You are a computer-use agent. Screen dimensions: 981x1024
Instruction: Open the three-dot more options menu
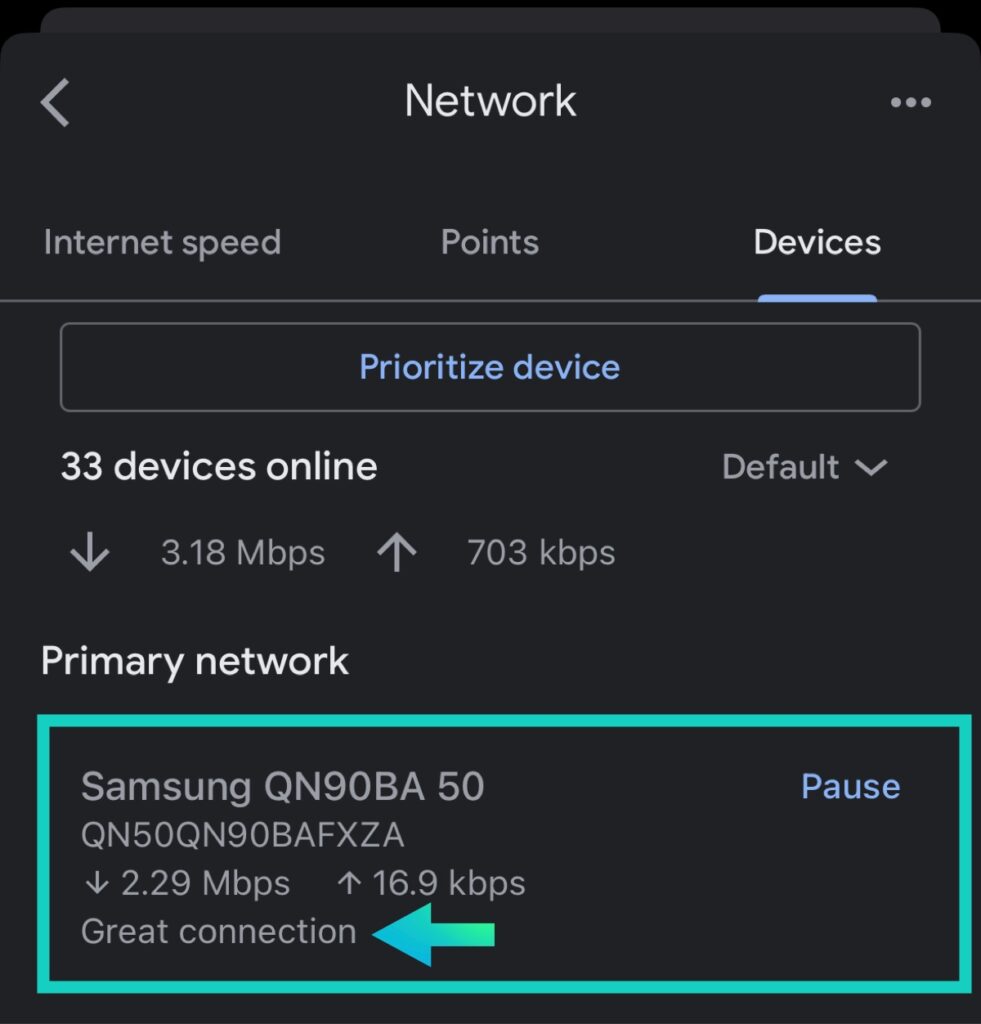click(910, 102)
